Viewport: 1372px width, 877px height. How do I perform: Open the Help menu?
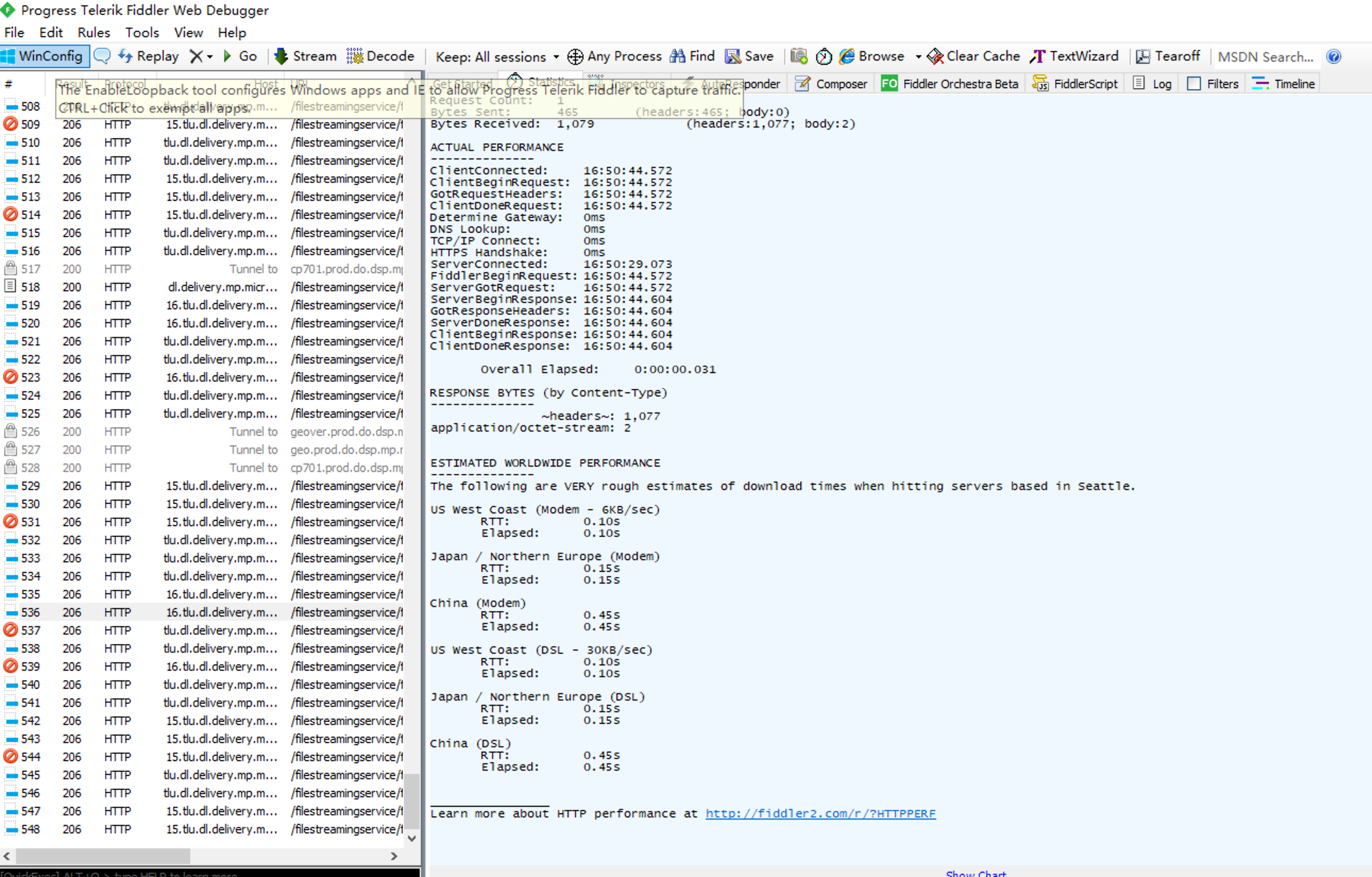(x=232, y=32)
